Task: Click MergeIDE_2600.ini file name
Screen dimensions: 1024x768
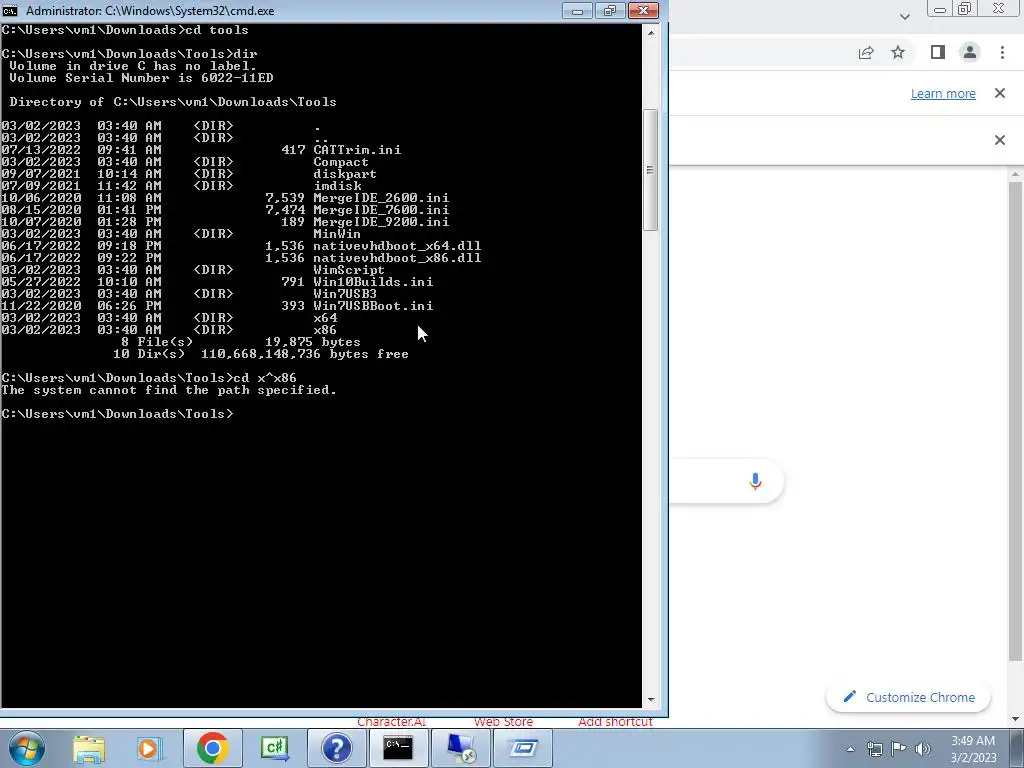Action: [381, 198]
